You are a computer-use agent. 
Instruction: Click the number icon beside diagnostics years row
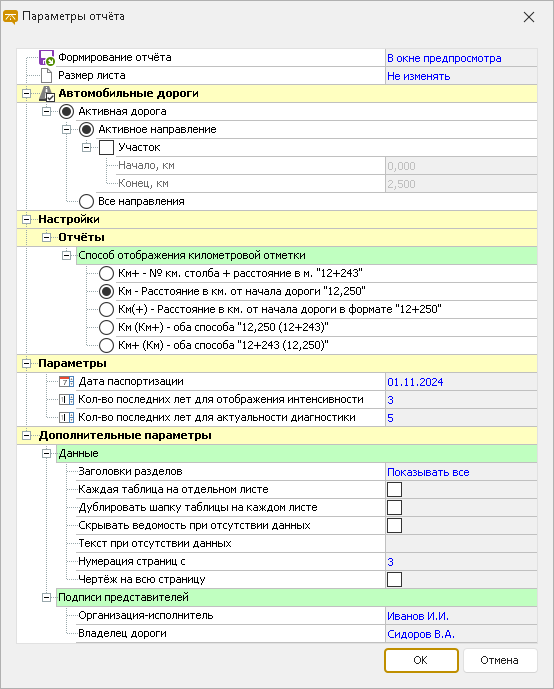click(x=66, y=417)
